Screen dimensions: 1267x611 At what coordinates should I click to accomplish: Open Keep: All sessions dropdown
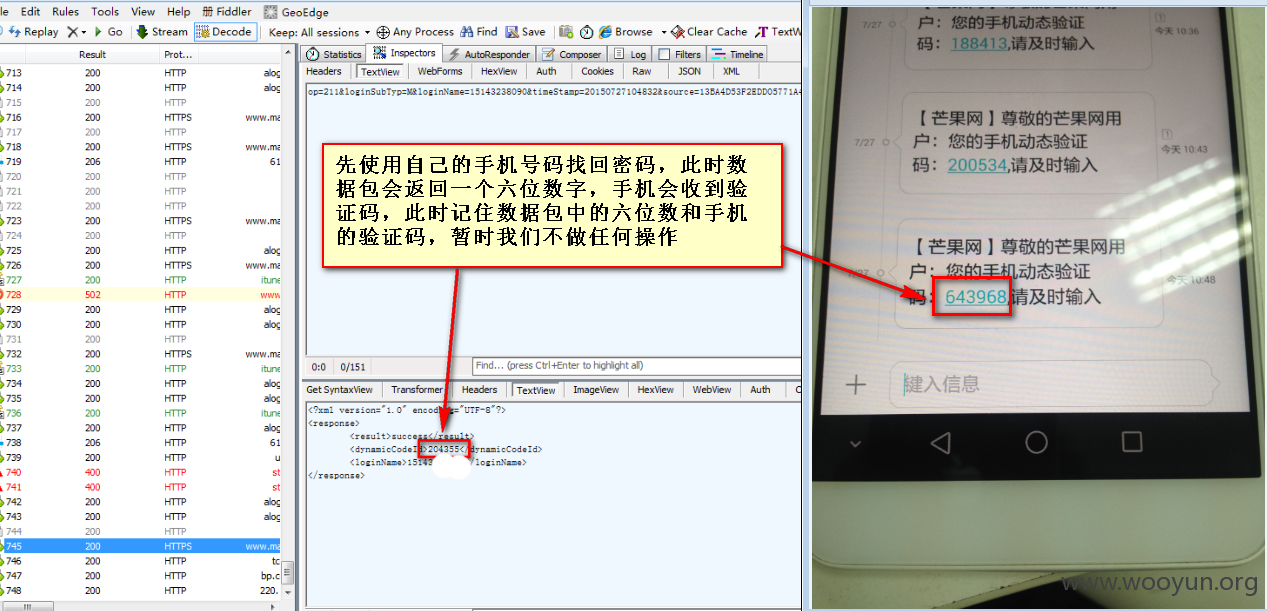click(320, 32)
